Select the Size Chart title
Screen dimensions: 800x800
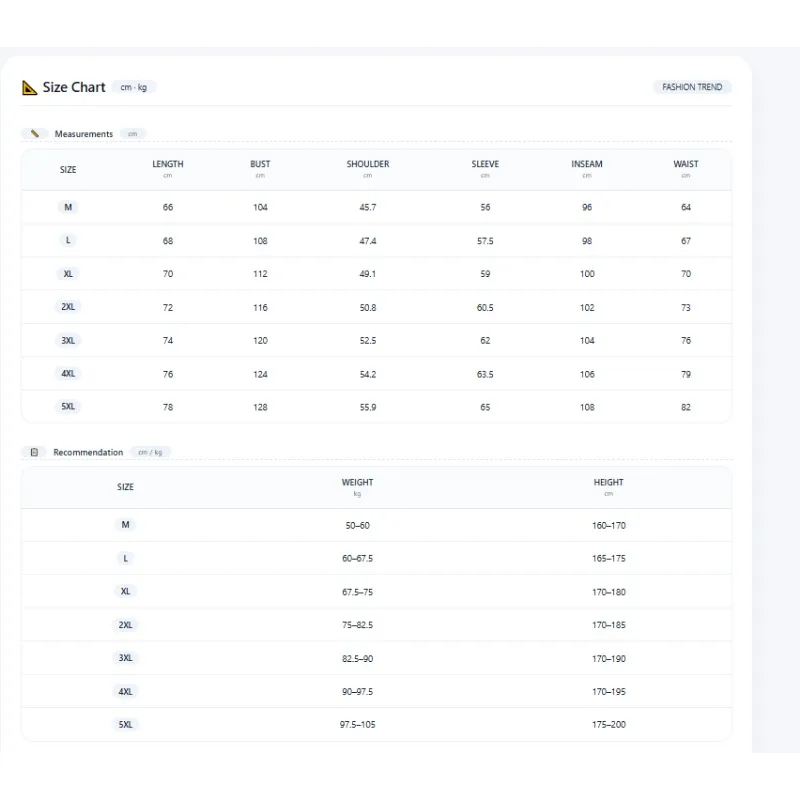tap(74, 87)
